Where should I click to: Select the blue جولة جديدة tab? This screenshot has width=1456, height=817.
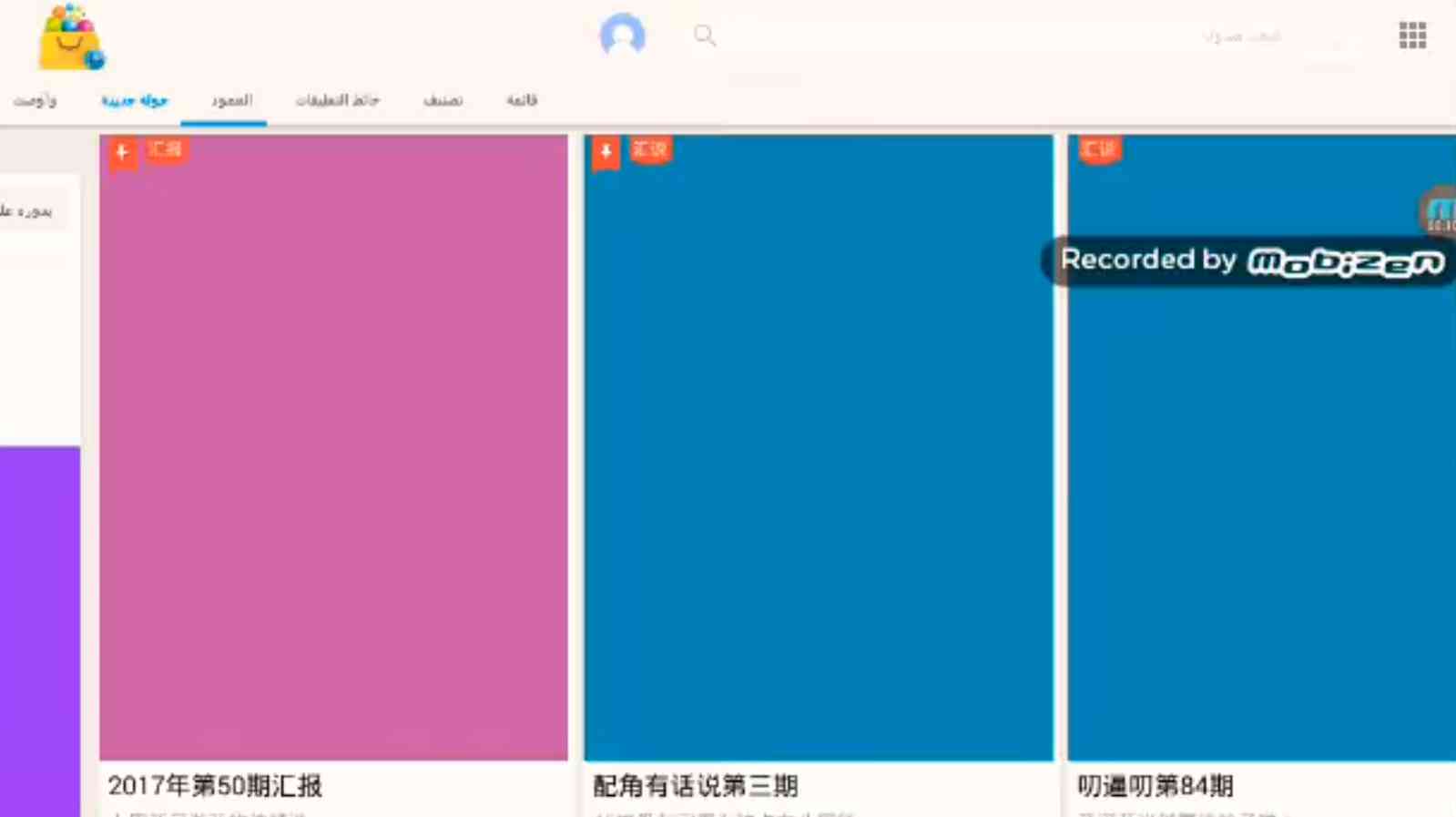coord(135,100)
